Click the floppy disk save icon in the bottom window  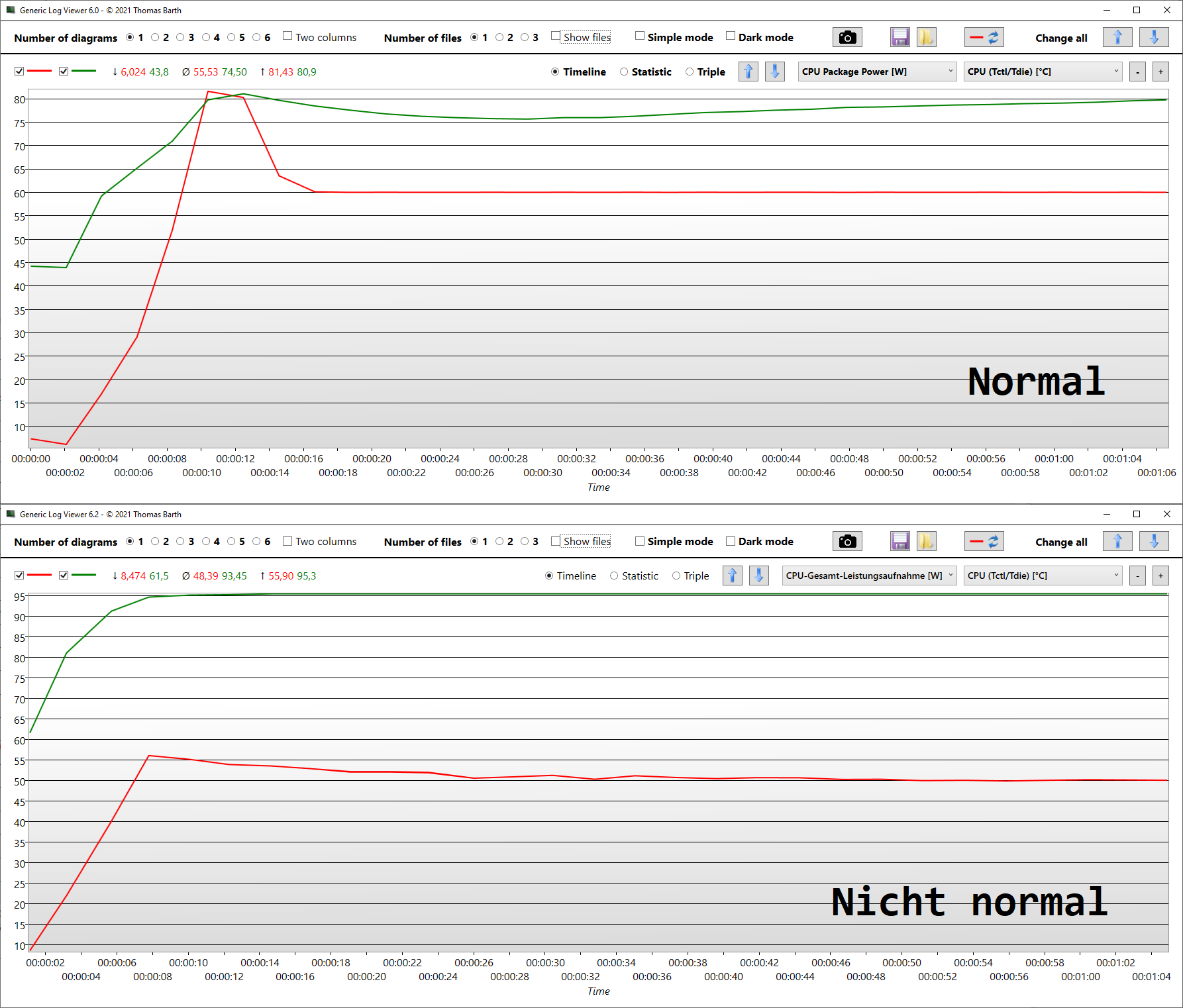(x=900, y=542)
